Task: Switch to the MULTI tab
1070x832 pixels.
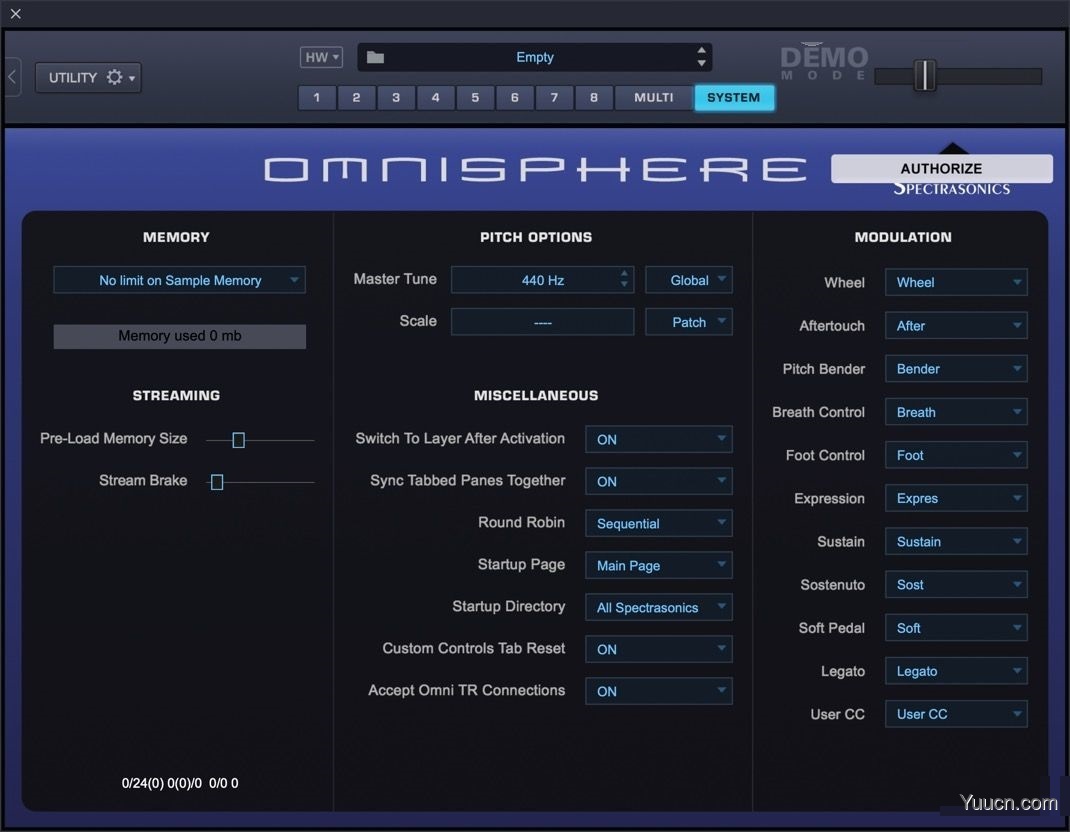Action: [652, 97]
